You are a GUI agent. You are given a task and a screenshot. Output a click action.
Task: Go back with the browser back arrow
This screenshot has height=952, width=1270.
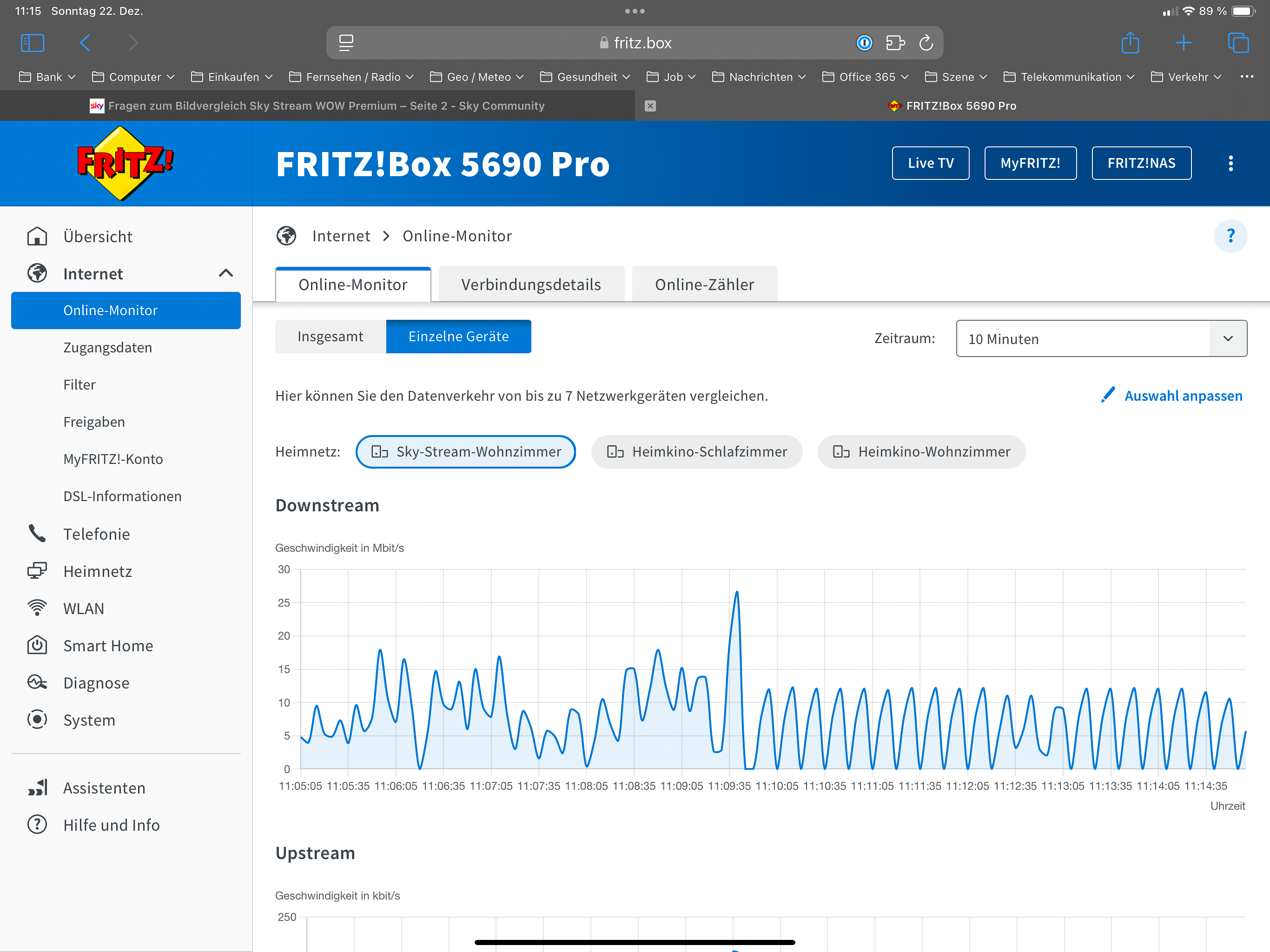tap(85, 43)
